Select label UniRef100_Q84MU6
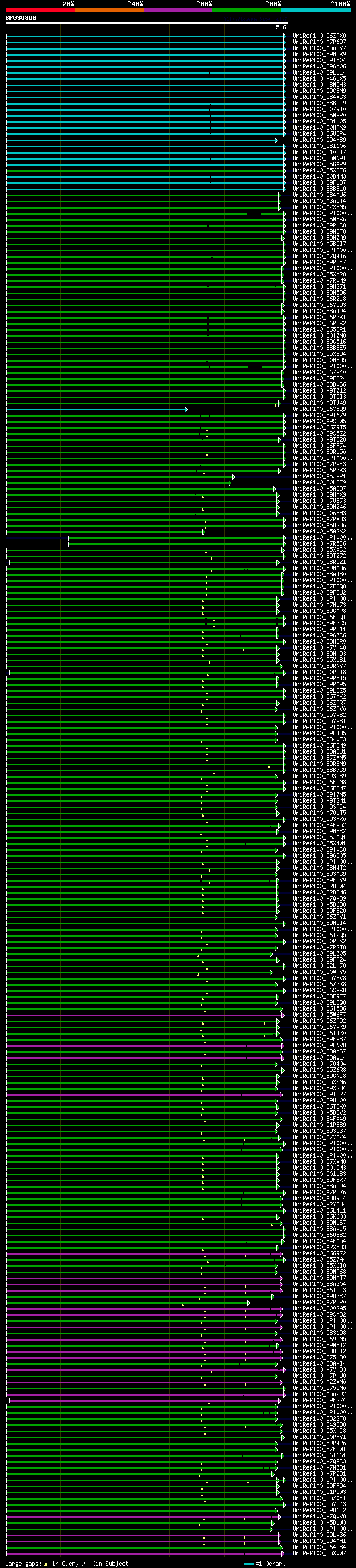Image resolution: width=356 pixels, height=1568 pixels. 319,195
